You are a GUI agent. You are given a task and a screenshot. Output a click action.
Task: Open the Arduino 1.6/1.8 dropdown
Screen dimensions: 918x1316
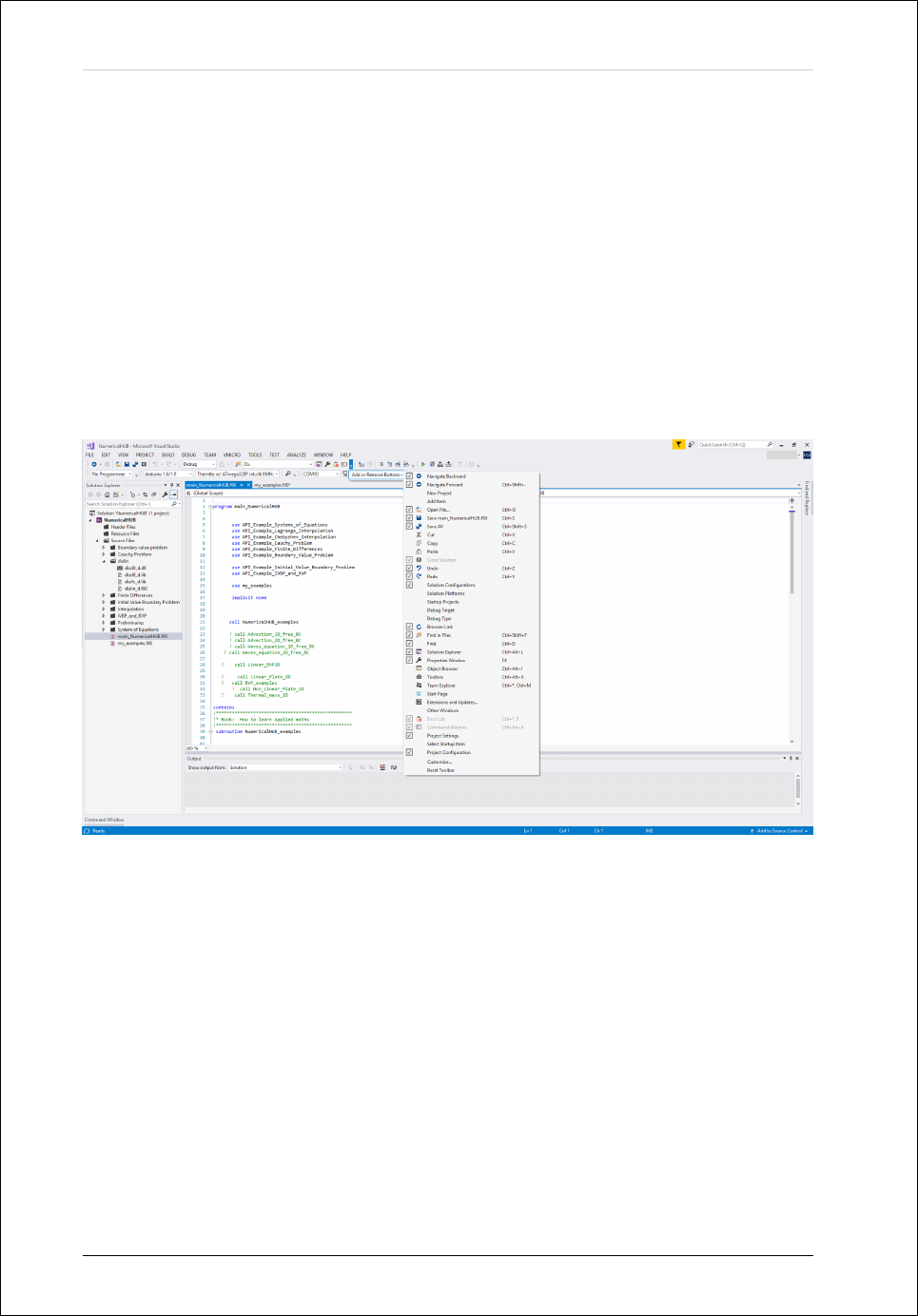pos(167,474)
